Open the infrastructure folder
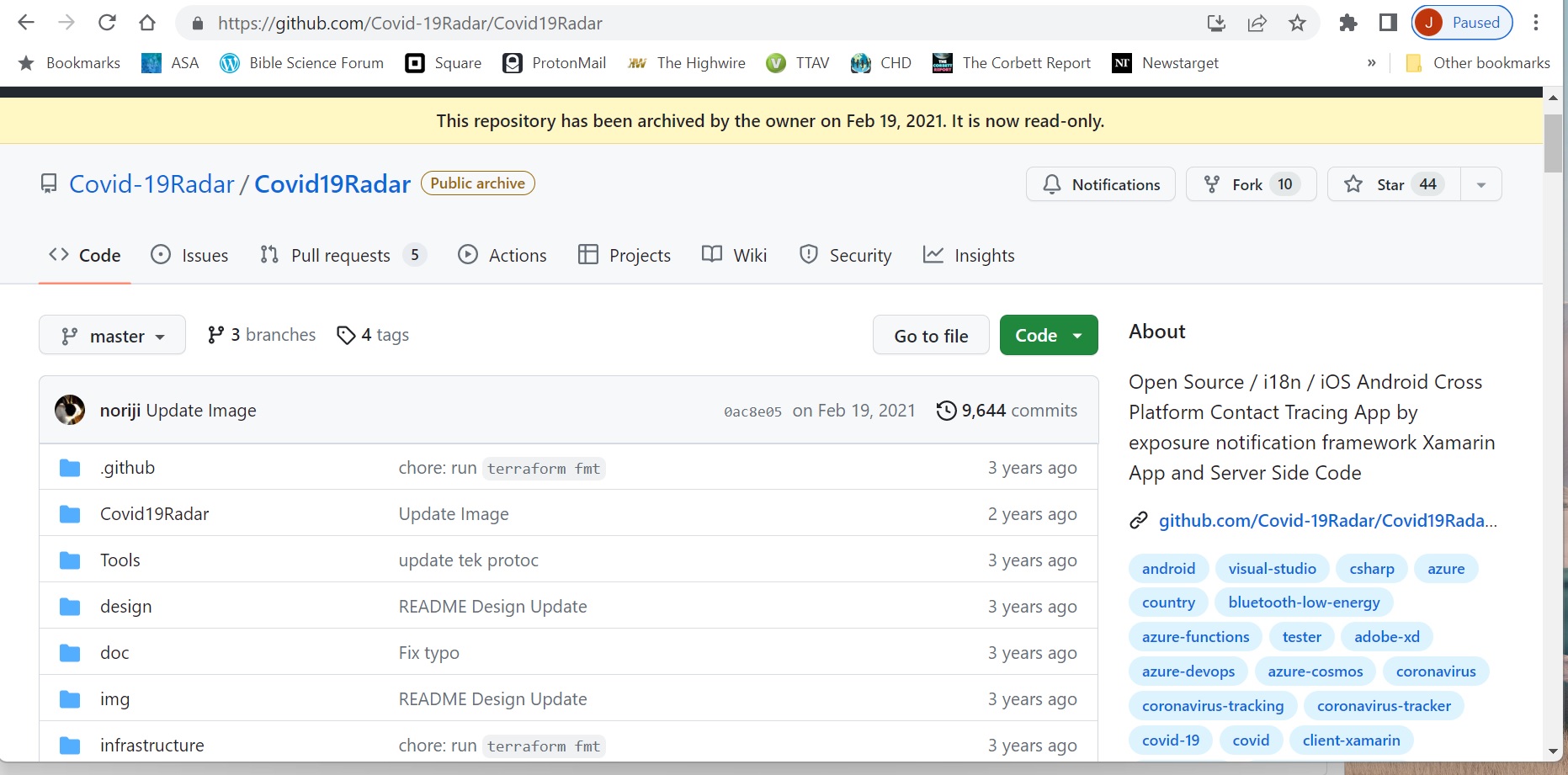This screenshot has width=1568, height=775. [151, 746]
